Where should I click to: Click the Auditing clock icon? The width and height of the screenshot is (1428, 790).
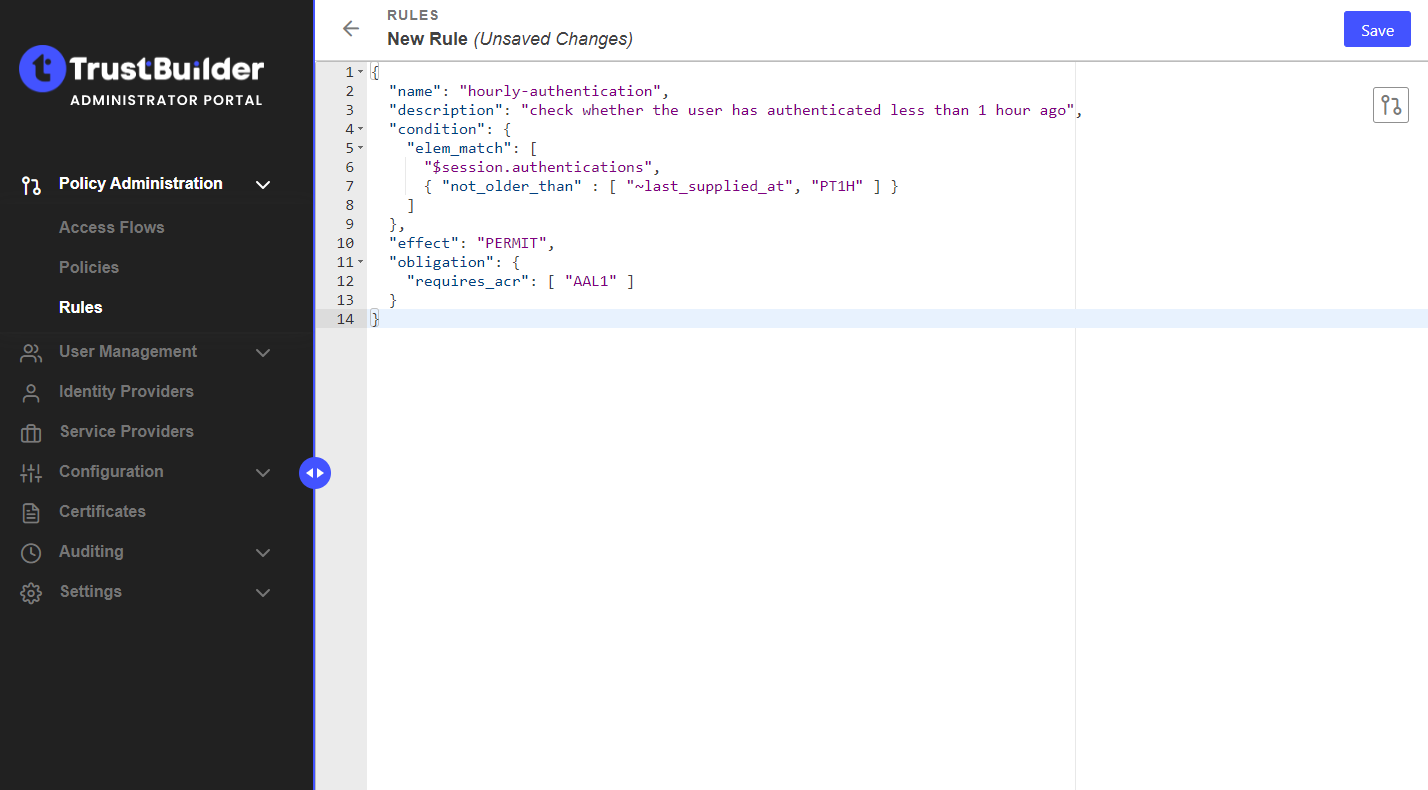pyautogui.click(x=31, y=553)
